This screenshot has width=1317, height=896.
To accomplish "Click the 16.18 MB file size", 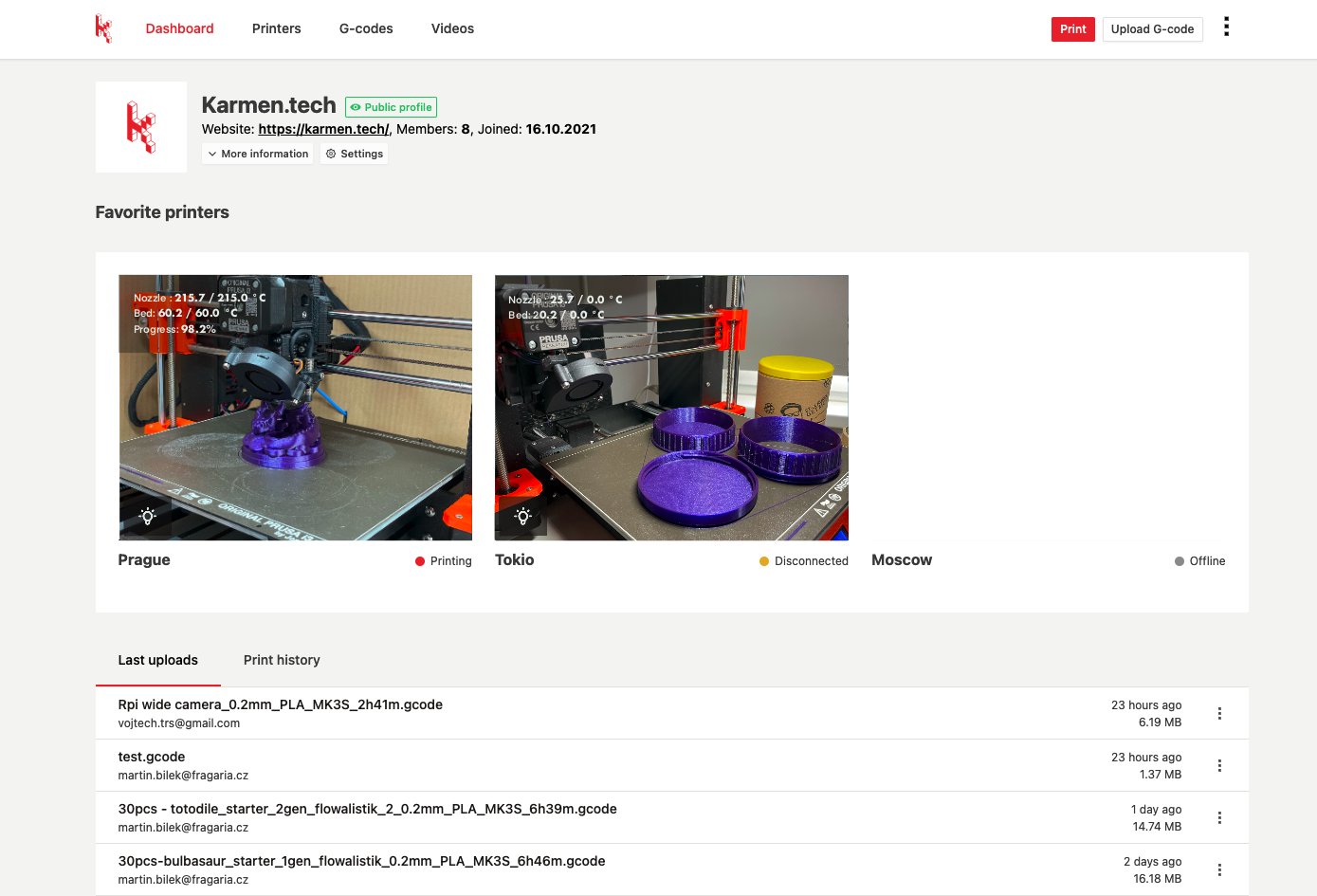I will coord(1158,879).
